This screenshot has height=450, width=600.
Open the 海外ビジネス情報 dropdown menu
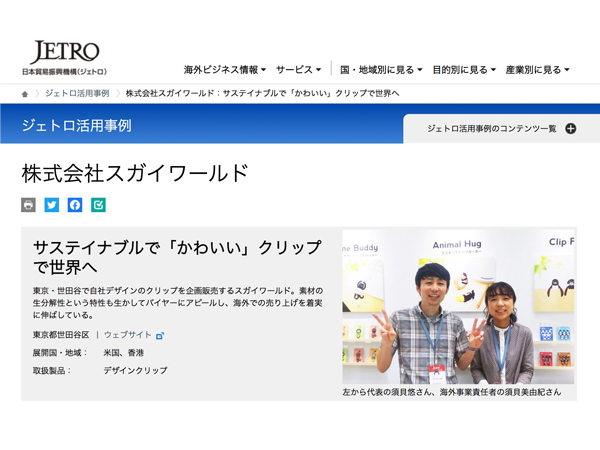[x=224, y=70]
